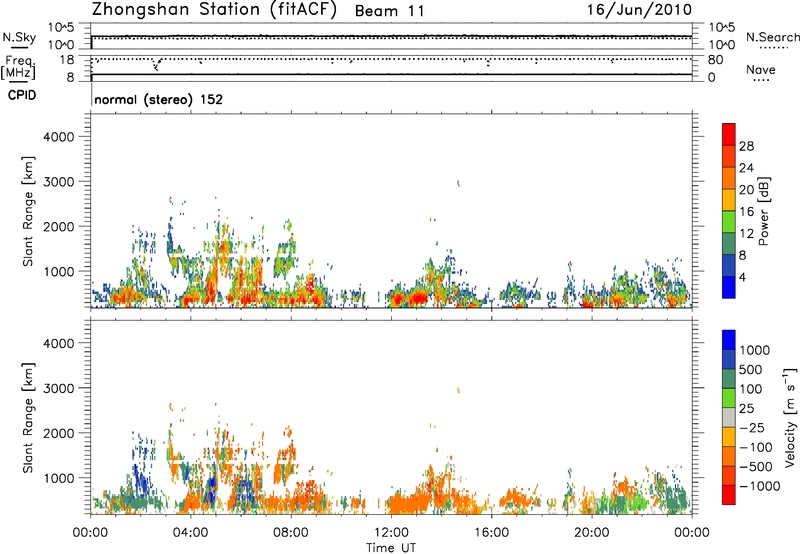Click the Time UT axis title
This screenshot has height=554, width=800.
391,547
